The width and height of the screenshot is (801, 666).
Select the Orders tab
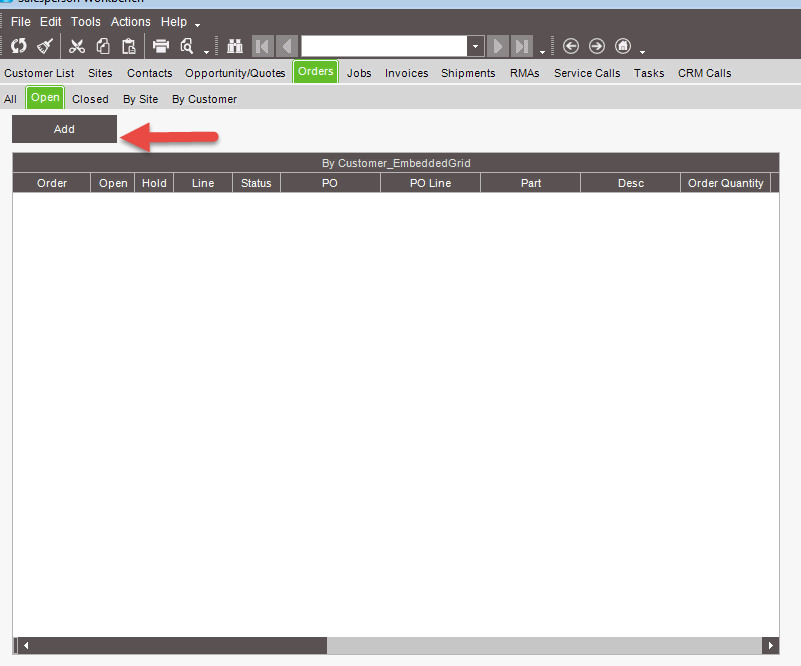pos(316,72)
